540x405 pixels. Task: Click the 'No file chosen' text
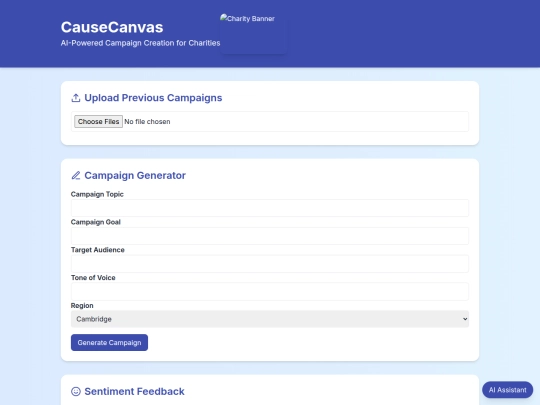pos(147,122)
